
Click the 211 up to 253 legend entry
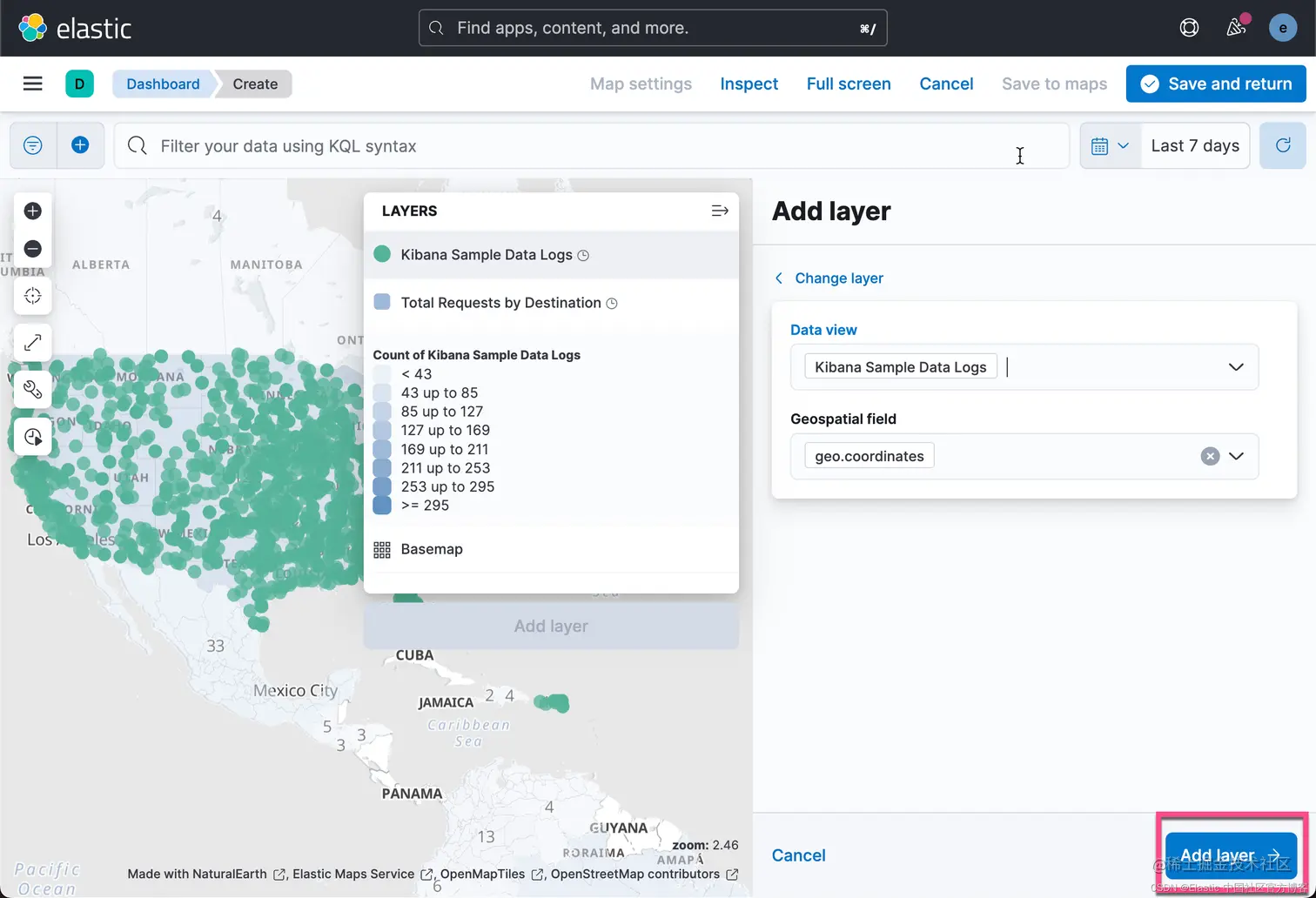click(446, 467)
